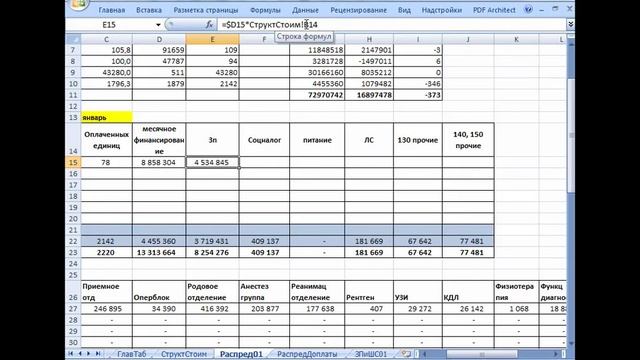Viewport: 640px width, 360px height.
Task: Go to next sheet tab arrow
Action: pos(89,353)
